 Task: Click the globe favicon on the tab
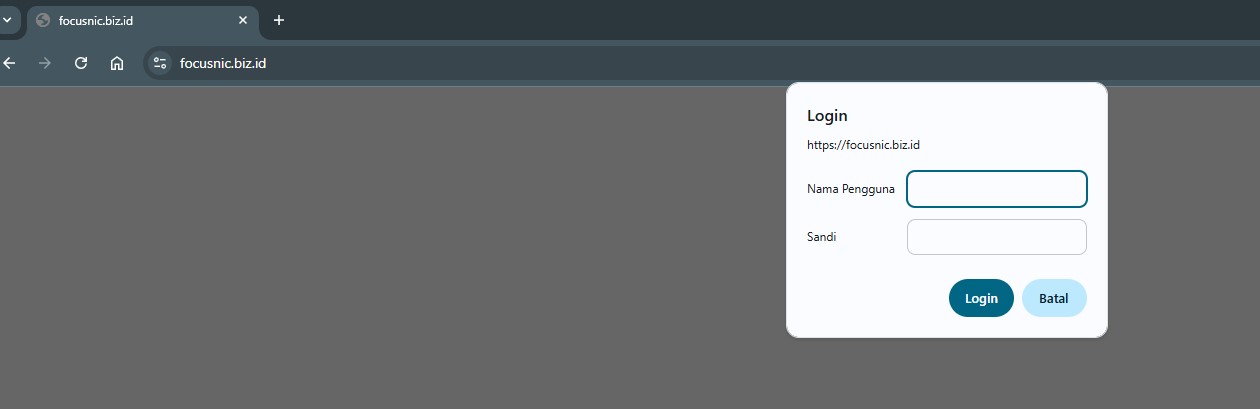tap(43, 20)
